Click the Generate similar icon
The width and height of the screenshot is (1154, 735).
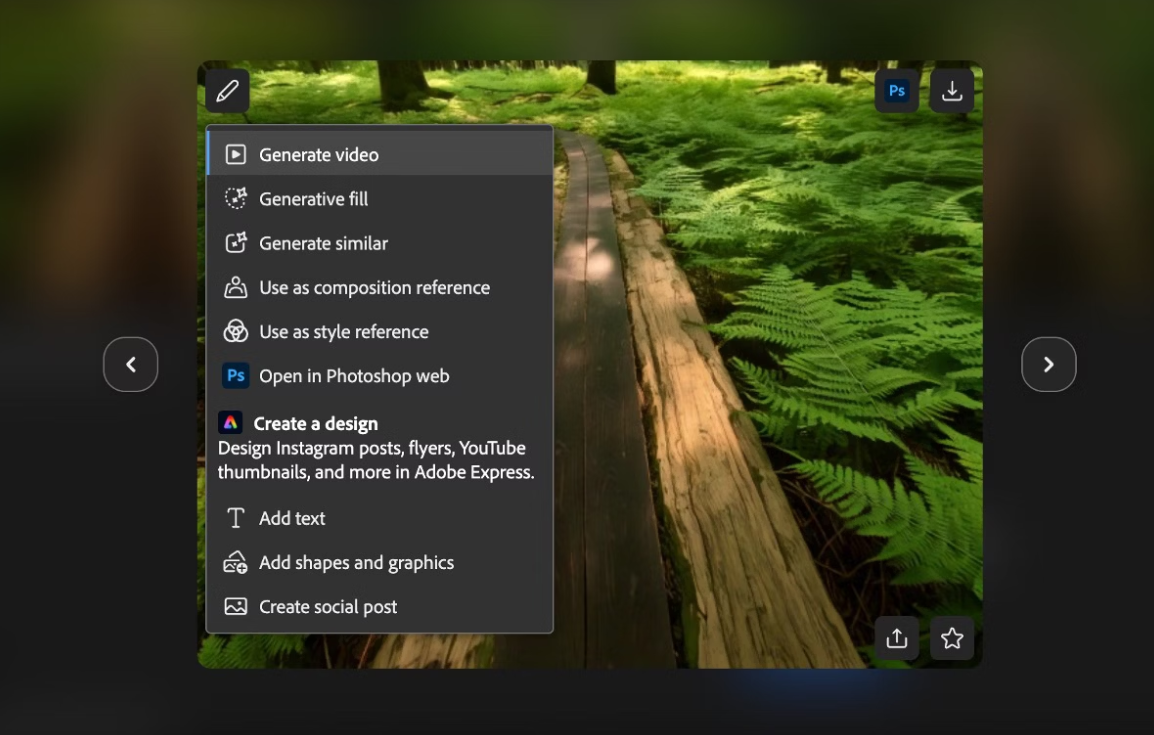click(236, 242)
